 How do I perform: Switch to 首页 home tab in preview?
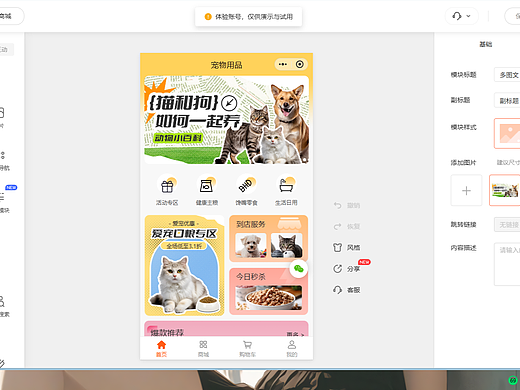pos(161,349)
